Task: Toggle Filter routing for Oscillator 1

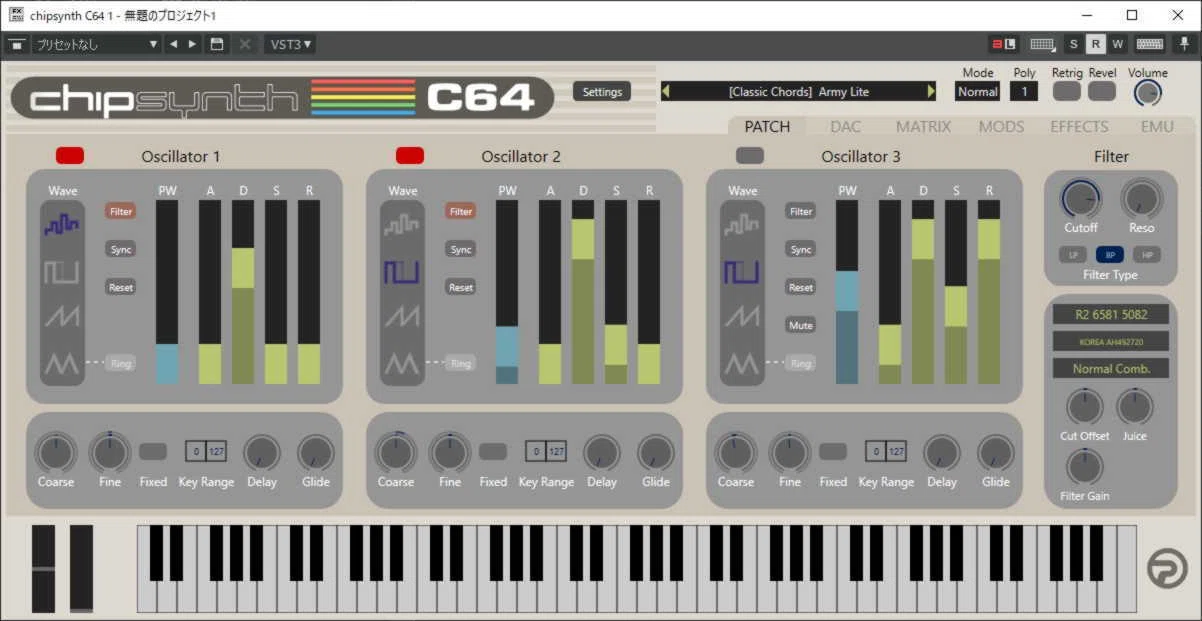Action: (x=121, y=211)
